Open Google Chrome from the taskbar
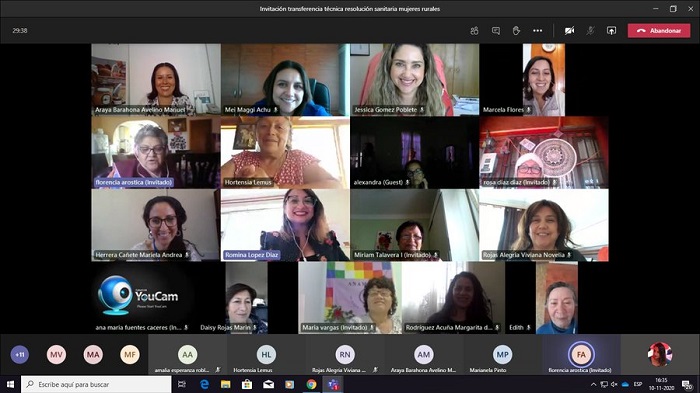Viewport: 700px width, 393px height. click(x=311, y=384)
